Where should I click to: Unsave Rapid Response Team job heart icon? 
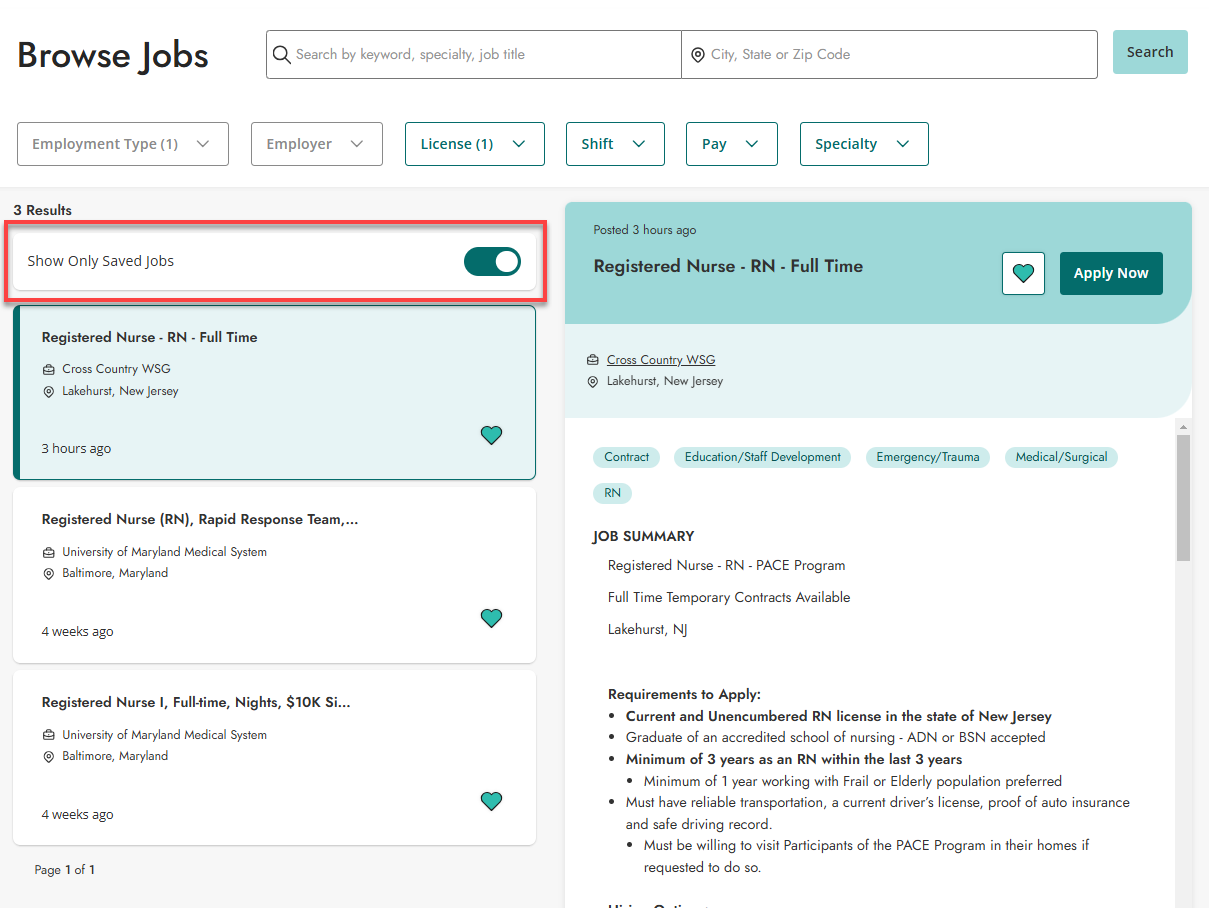tap(491, 618)
